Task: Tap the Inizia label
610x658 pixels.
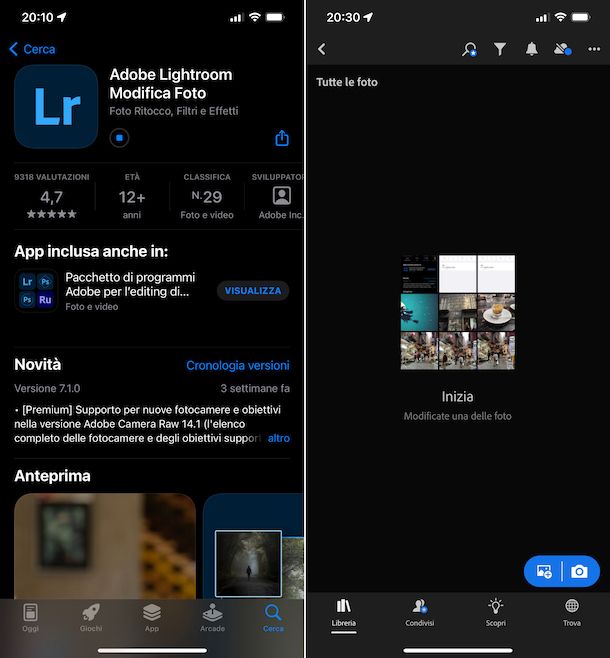Action: 457,397
